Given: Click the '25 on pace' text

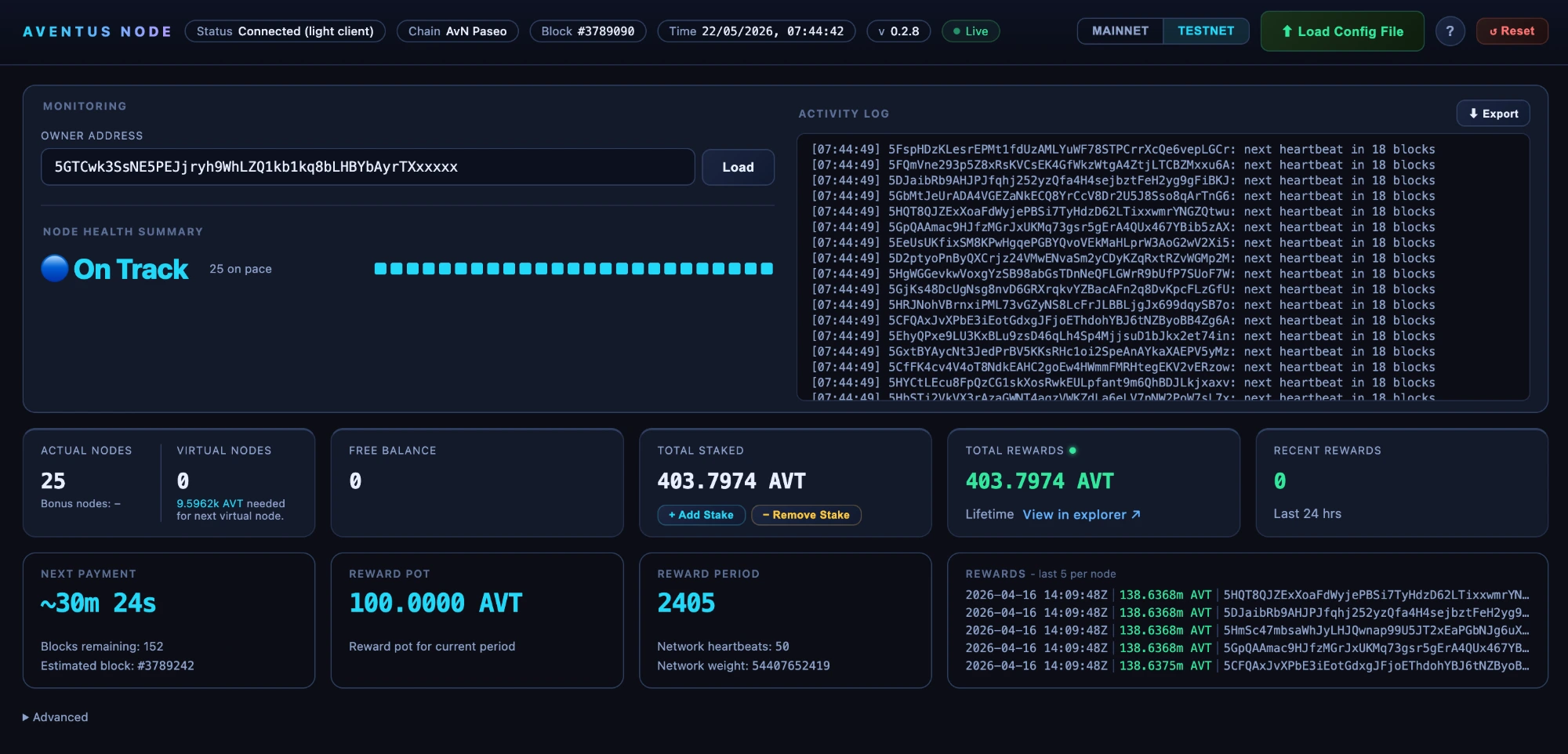Looking at the screenshot, I should pyautogui.click(x=241, y=269).
